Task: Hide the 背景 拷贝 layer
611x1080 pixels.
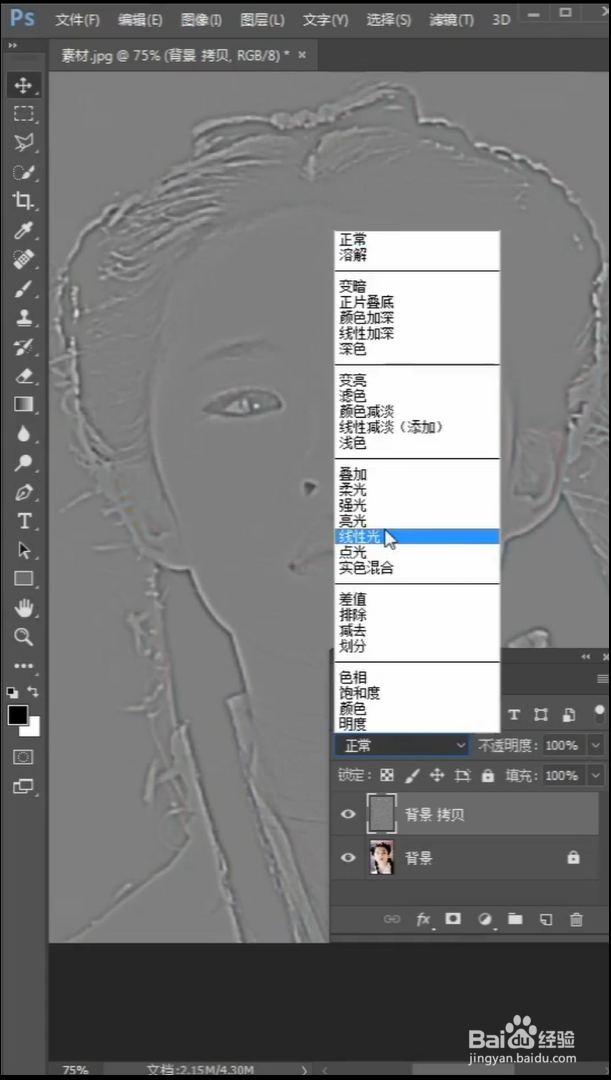Action: pos(349,814)
